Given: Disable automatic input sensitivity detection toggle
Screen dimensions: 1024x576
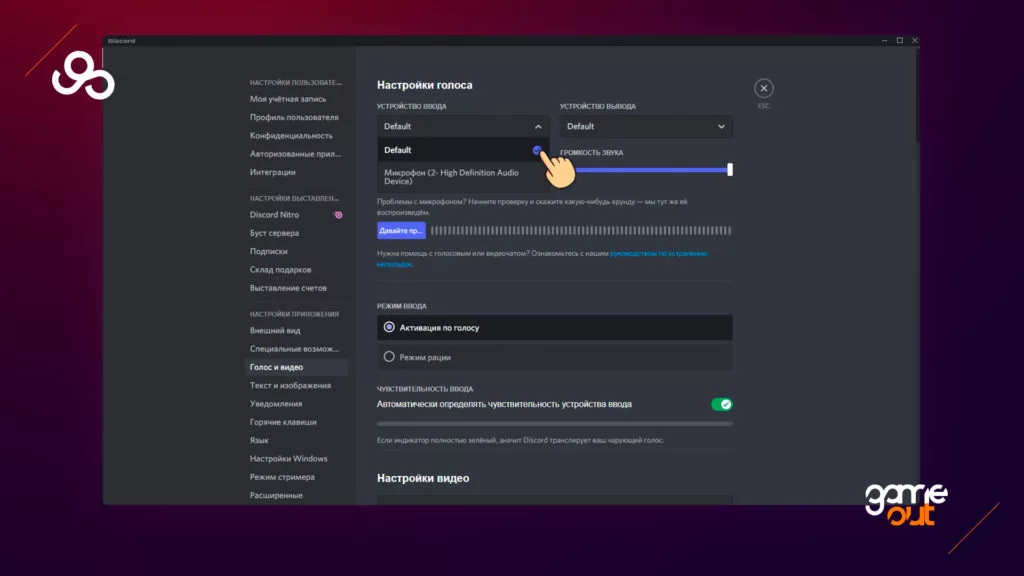Looking at the screenshot, I should [721, 404].
